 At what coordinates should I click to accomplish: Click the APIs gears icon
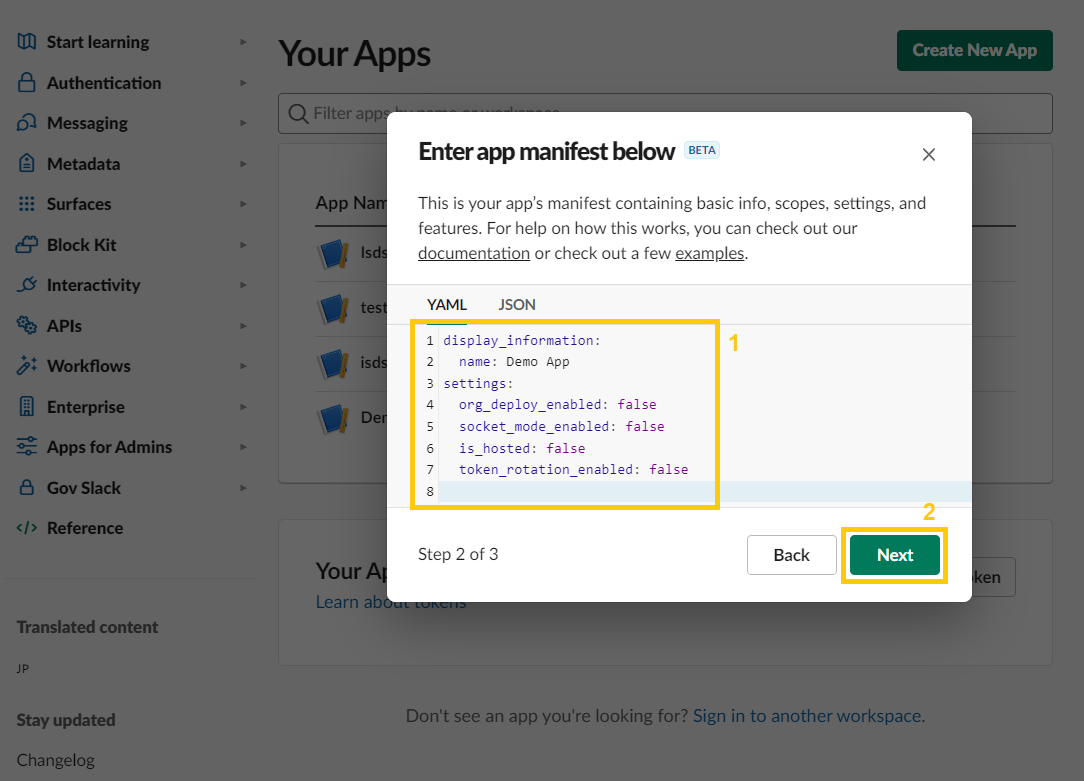coord(27,326)
